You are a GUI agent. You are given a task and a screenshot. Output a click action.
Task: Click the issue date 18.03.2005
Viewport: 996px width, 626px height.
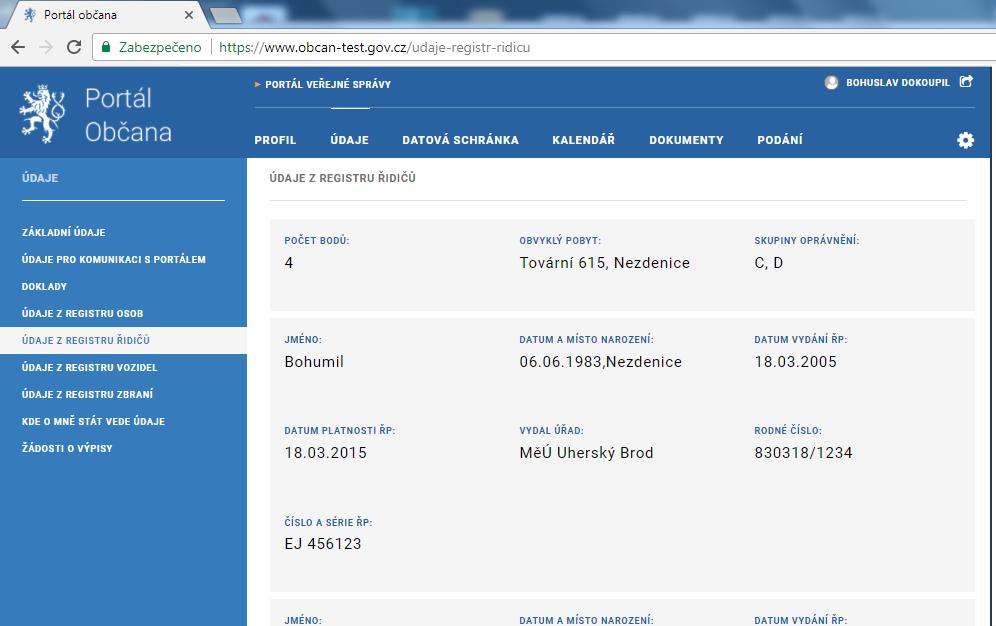(x=795, y=362)
